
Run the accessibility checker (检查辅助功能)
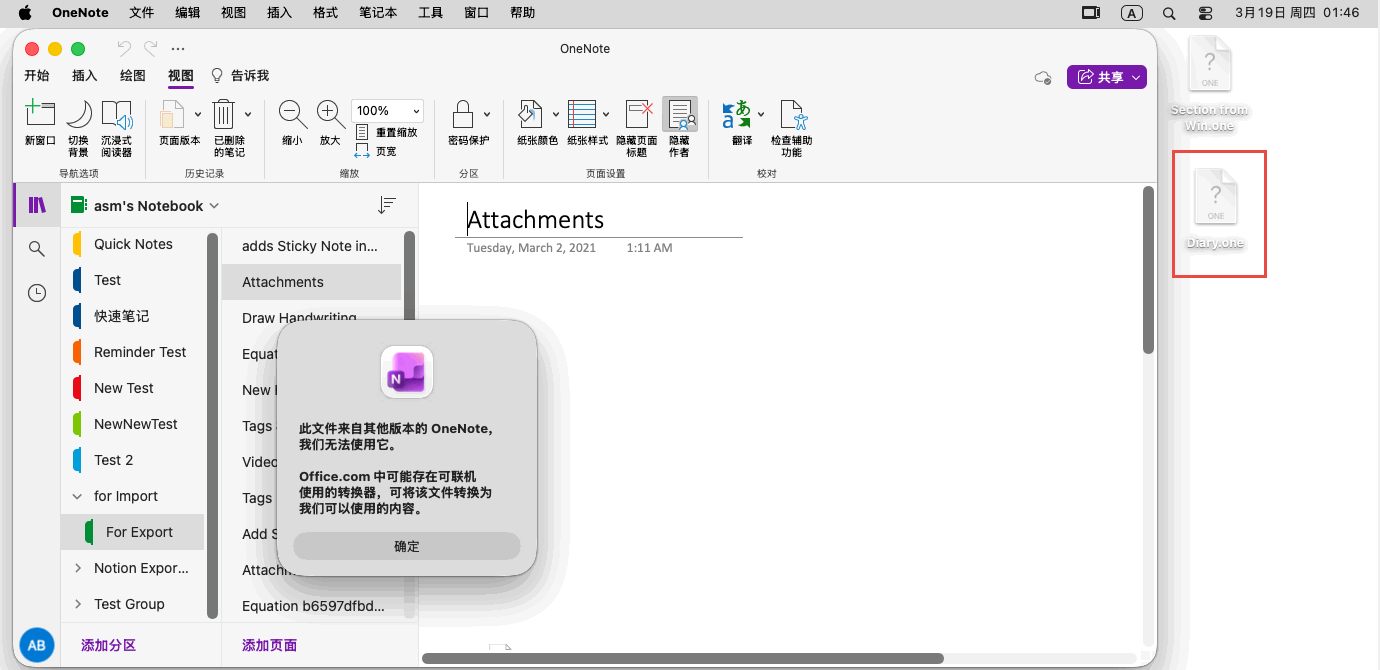tap(791, 116)
